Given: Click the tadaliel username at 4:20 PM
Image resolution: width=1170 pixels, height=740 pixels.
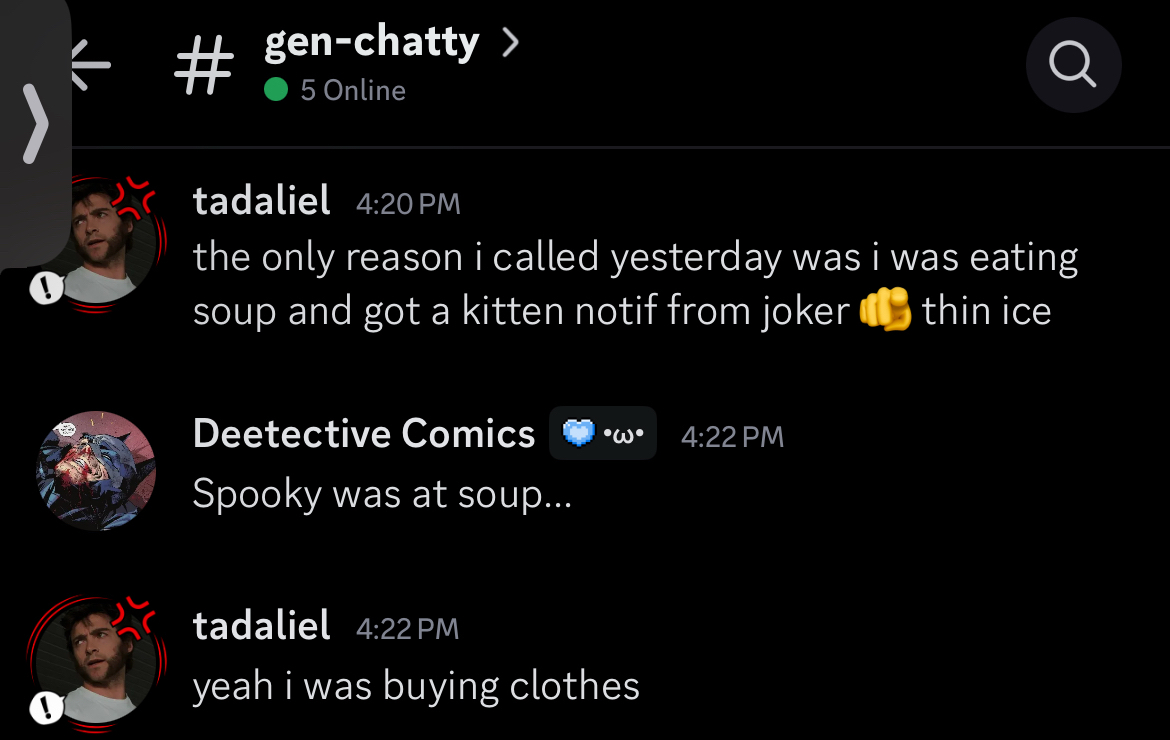Looking at the screenshot, I should pyautogui.click(x=261, y=202).
